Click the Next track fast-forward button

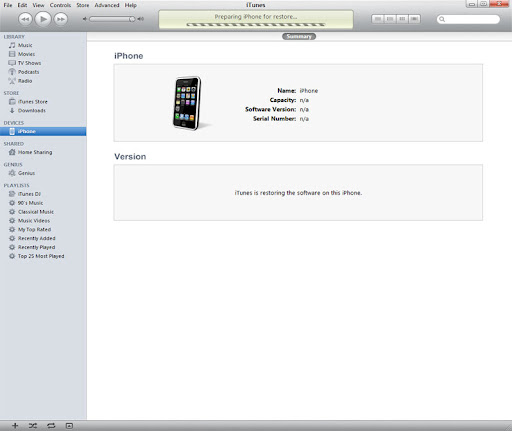point(61,19)
